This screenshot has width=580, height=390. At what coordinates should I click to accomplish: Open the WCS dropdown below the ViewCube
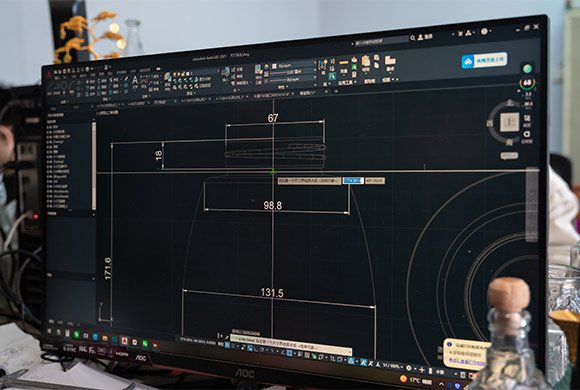(x=509, y=156)
